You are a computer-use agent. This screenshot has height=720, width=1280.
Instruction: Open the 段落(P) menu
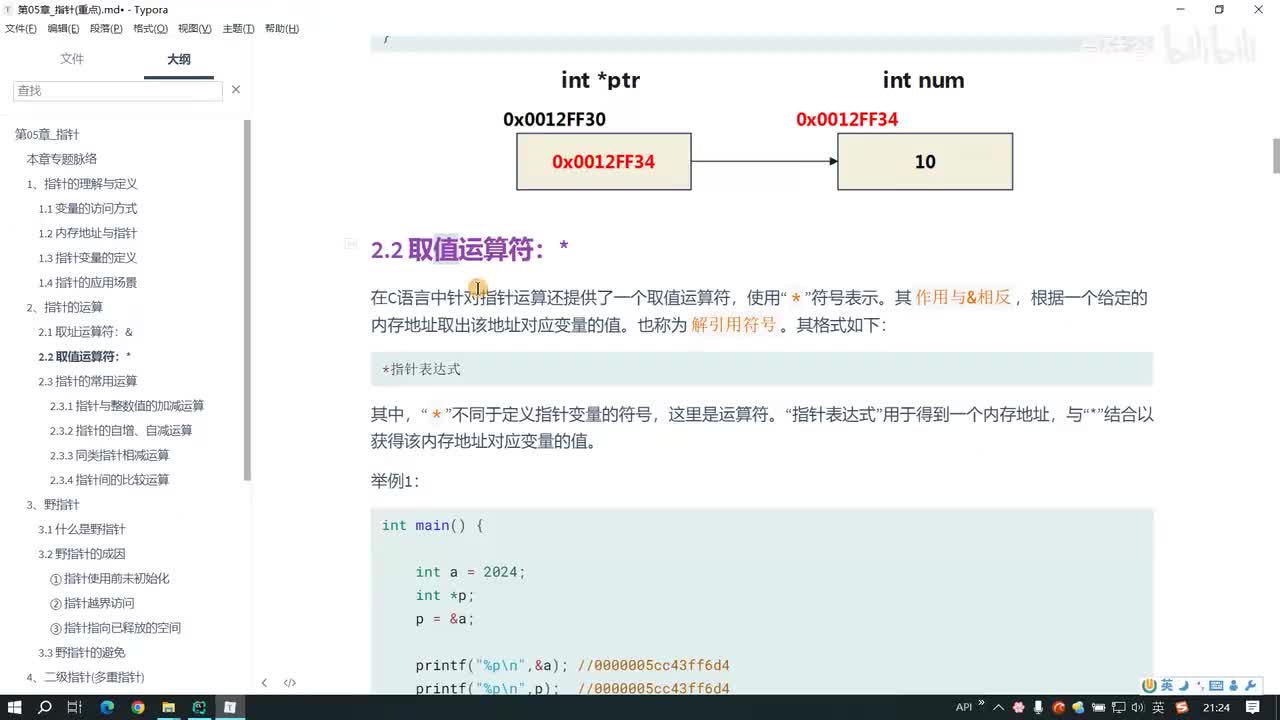click(106, 29)
